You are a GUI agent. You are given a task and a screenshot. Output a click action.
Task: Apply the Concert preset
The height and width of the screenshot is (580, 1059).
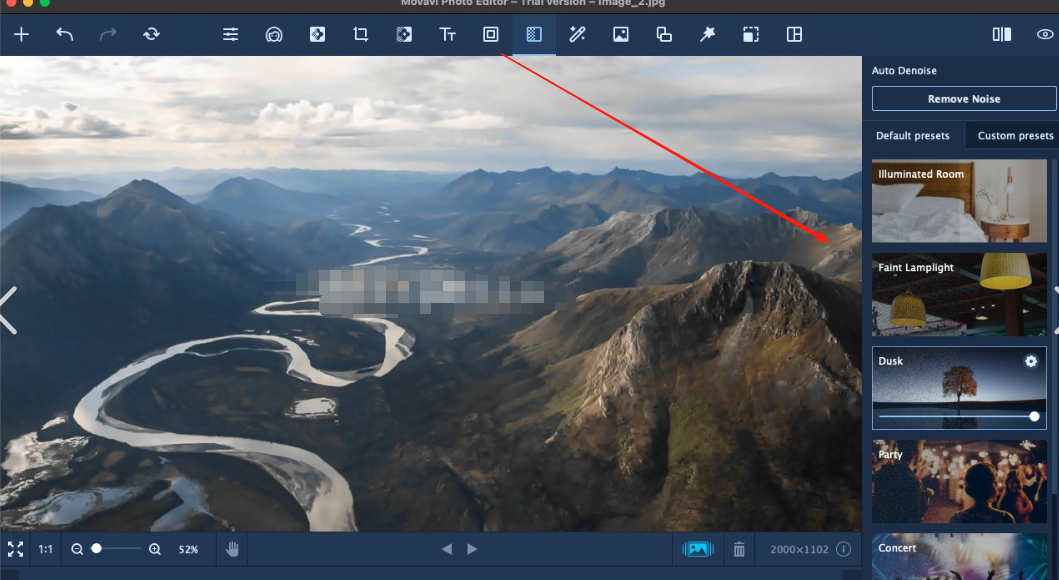pyautogui.click(x=959, y=556)
